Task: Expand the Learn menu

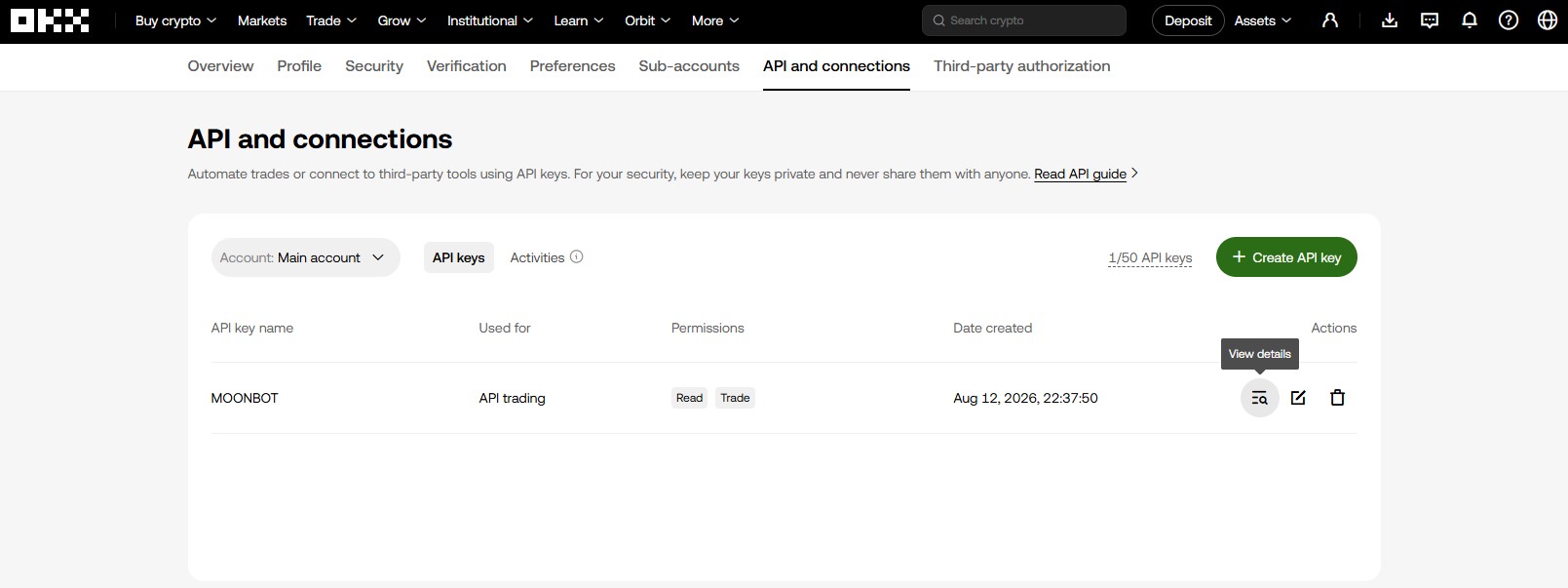Action: click(x=579, y=20)
